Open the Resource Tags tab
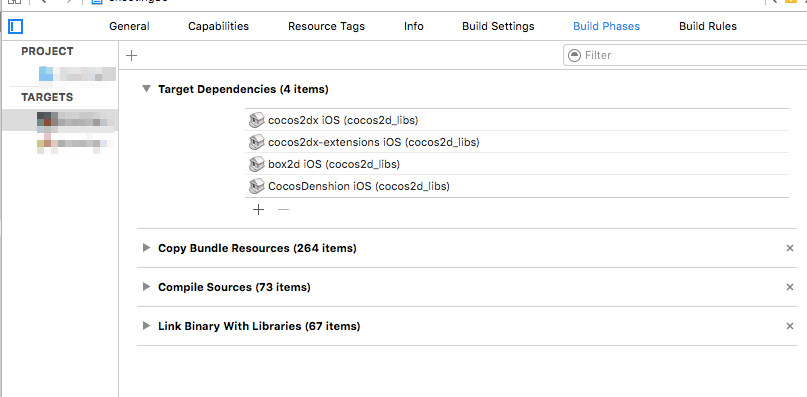This screenshot has height=397, width=807. (x=326, y=26)
